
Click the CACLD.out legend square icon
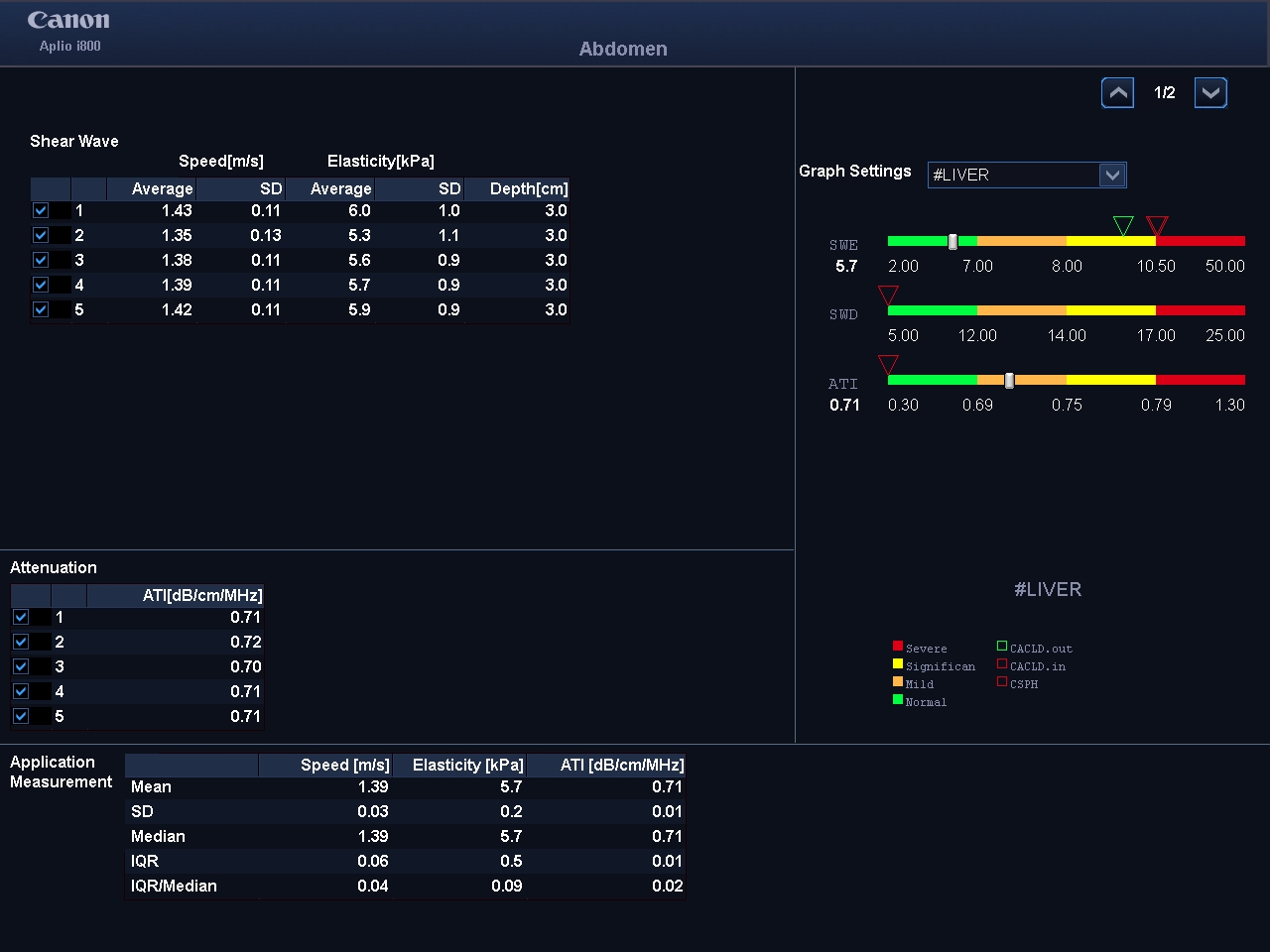point(1002,647)
